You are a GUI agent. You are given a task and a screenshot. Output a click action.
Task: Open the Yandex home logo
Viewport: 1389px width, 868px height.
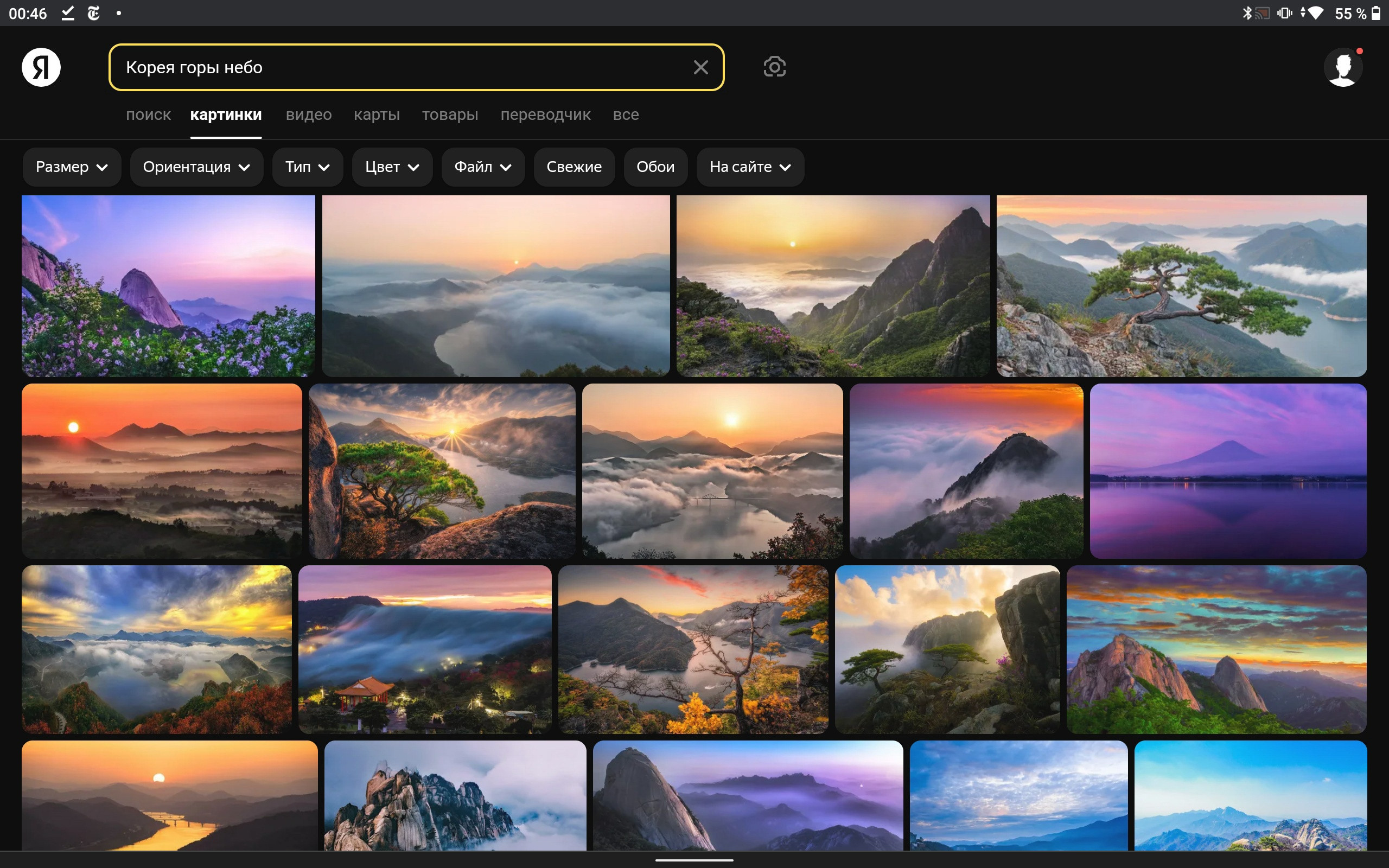click(x=41, y=67)
